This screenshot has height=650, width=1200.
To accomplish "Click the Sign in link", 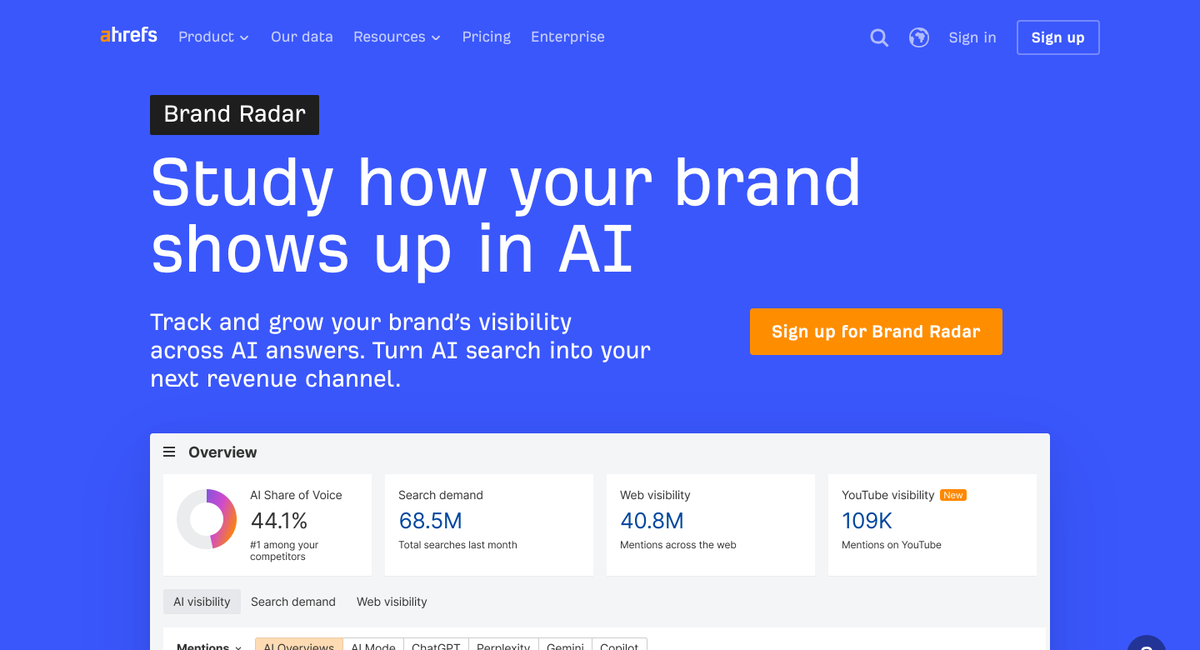I will [x=972, y=38].
